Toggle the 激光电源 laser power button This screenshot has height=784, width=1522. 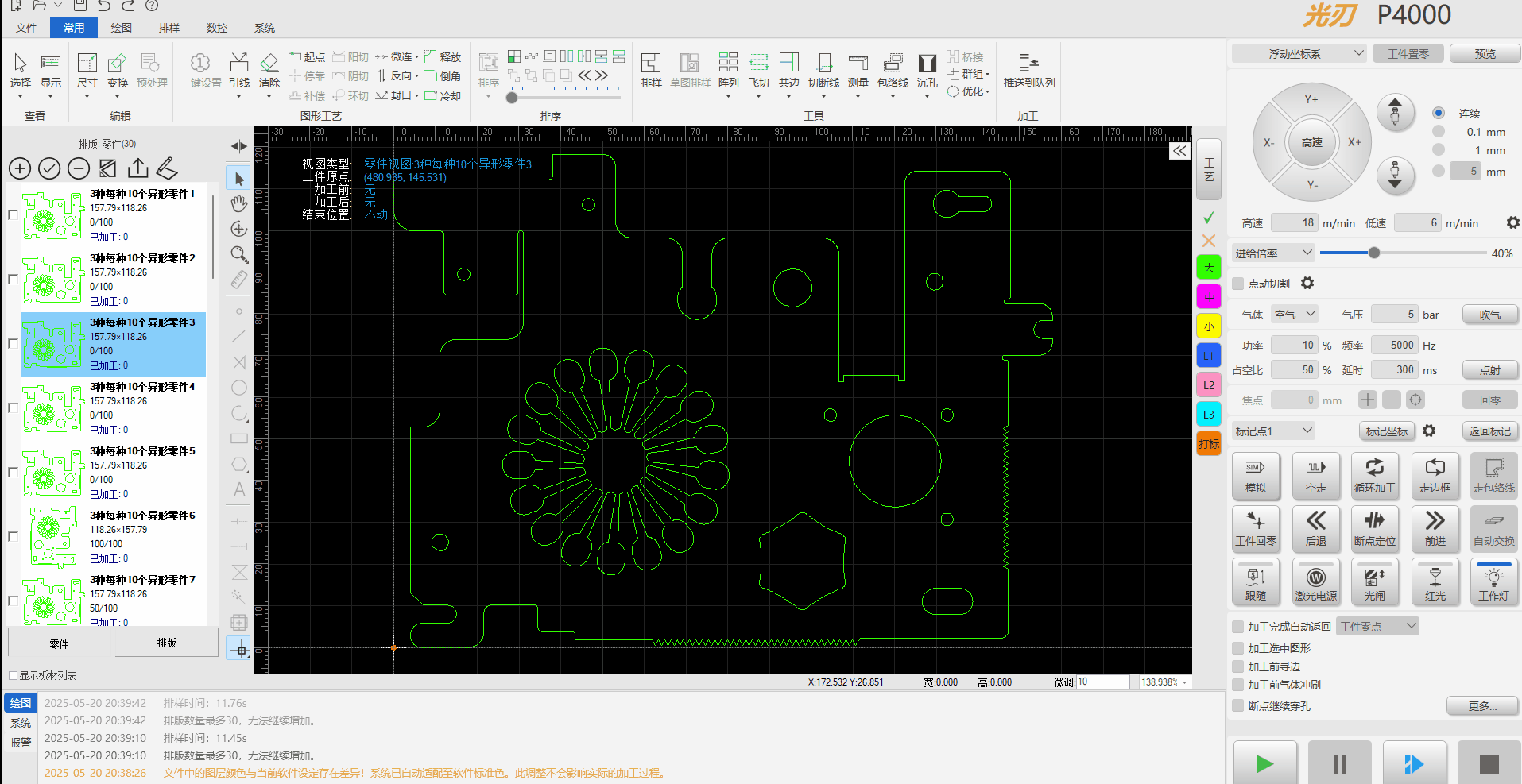1316,583
